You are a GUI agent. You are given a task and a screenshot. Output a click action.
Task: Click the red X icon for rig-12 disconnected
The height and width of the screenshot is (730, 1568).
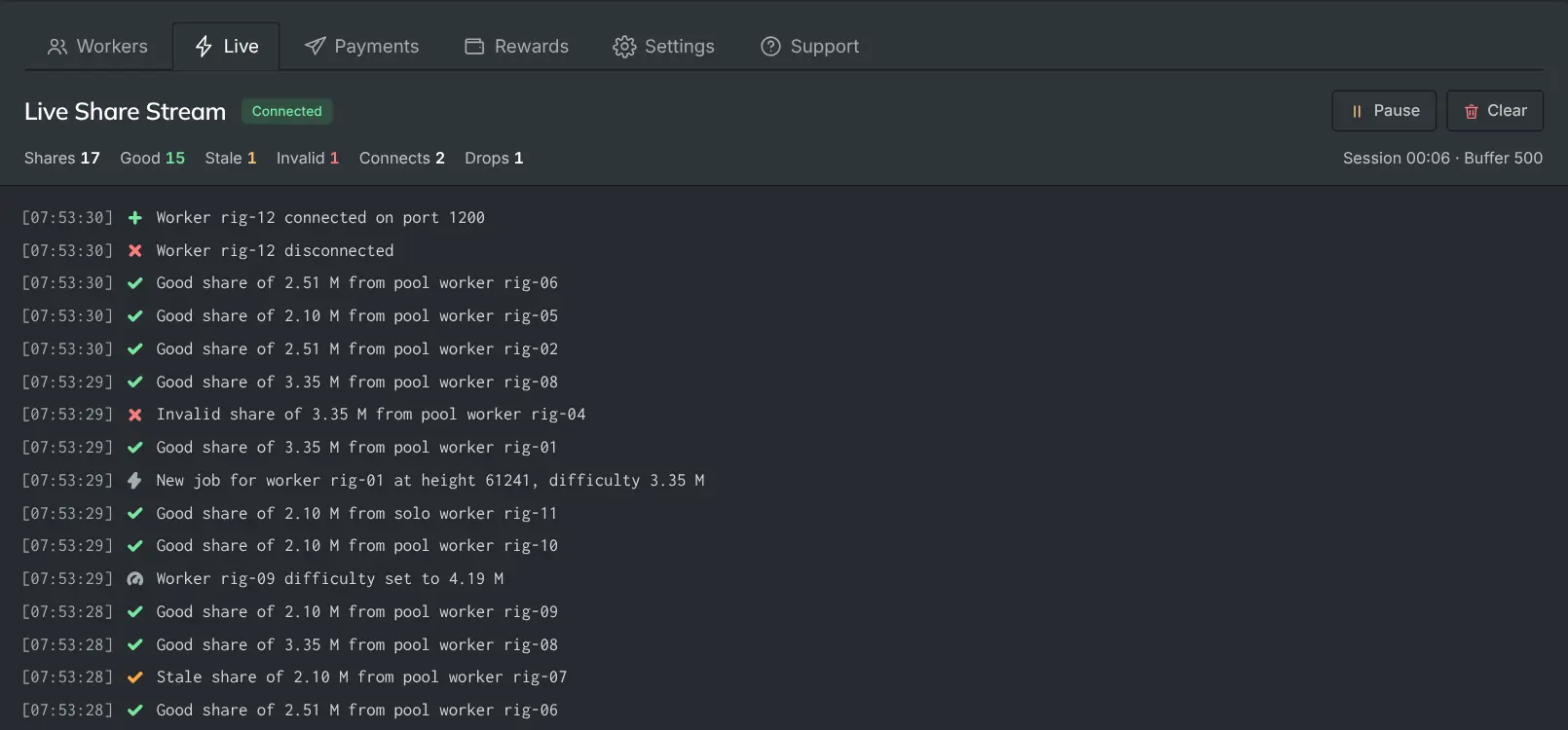pyautogui.click(x=135, y=251)
